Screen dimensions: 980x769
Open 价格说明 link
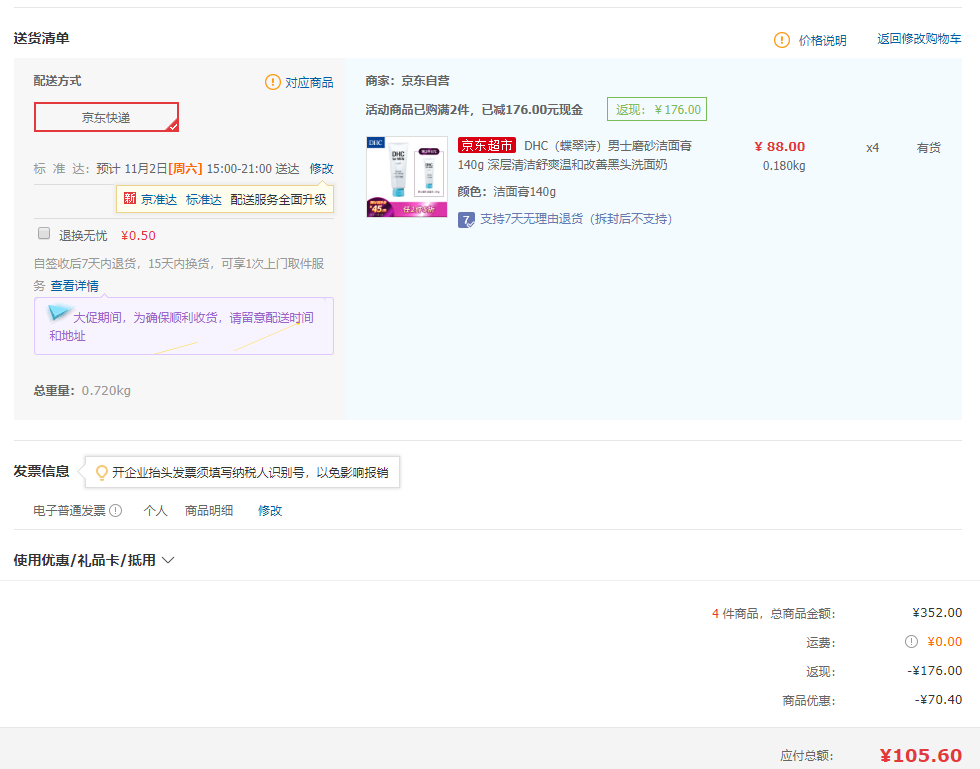(822, 41)
